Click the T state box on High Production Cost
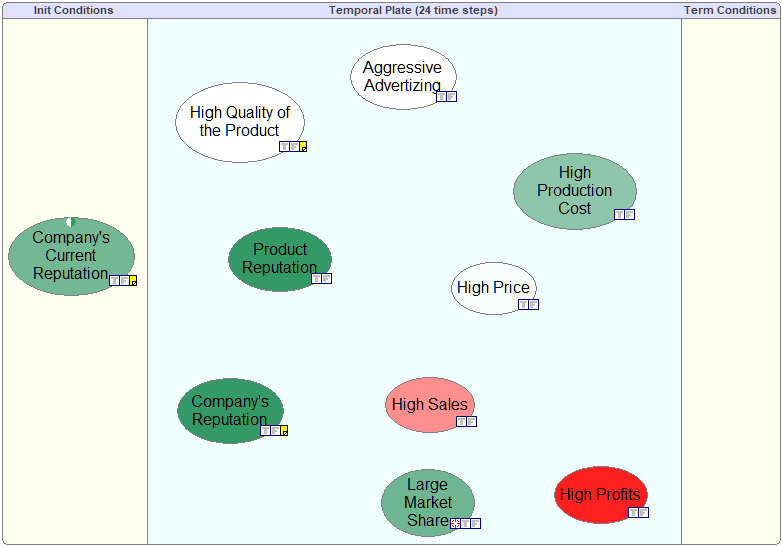Image resolution: width=782 pixels, height=546 pixels. (619, 214)
